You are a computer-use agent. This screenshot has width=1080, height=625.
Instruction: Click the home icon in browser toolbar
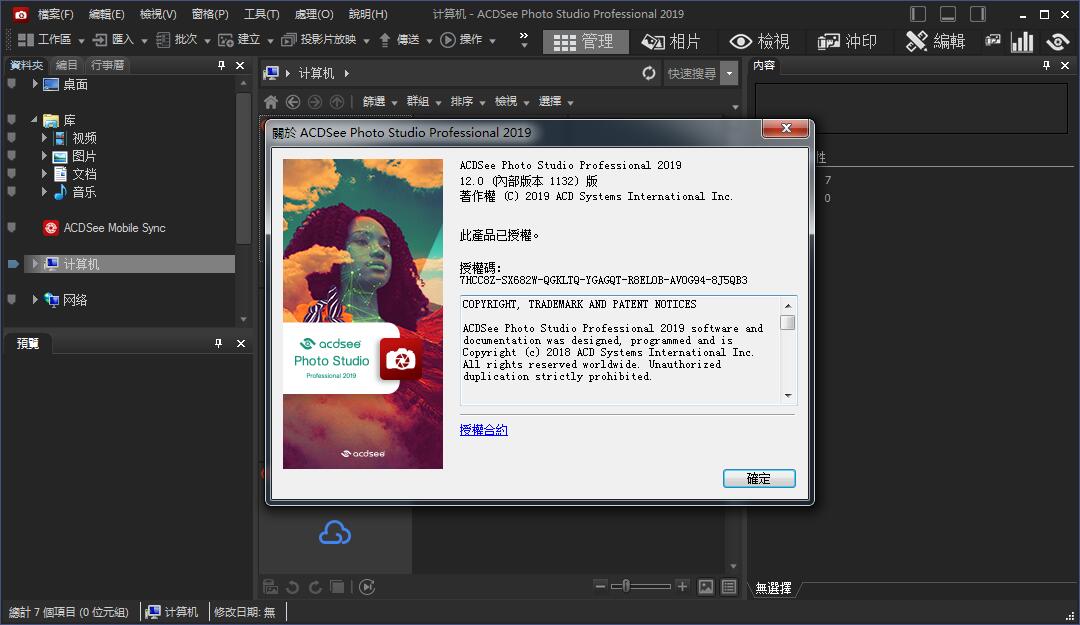pos(270,101)
